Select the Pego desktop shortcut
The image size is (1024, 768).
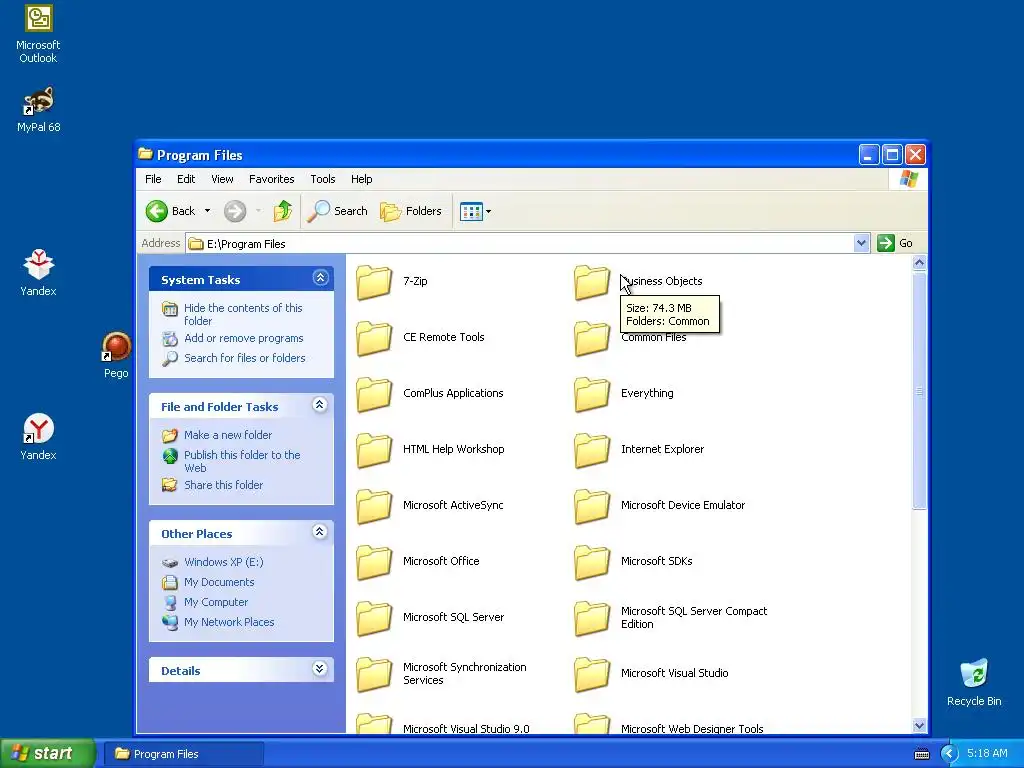pos(116,355)
